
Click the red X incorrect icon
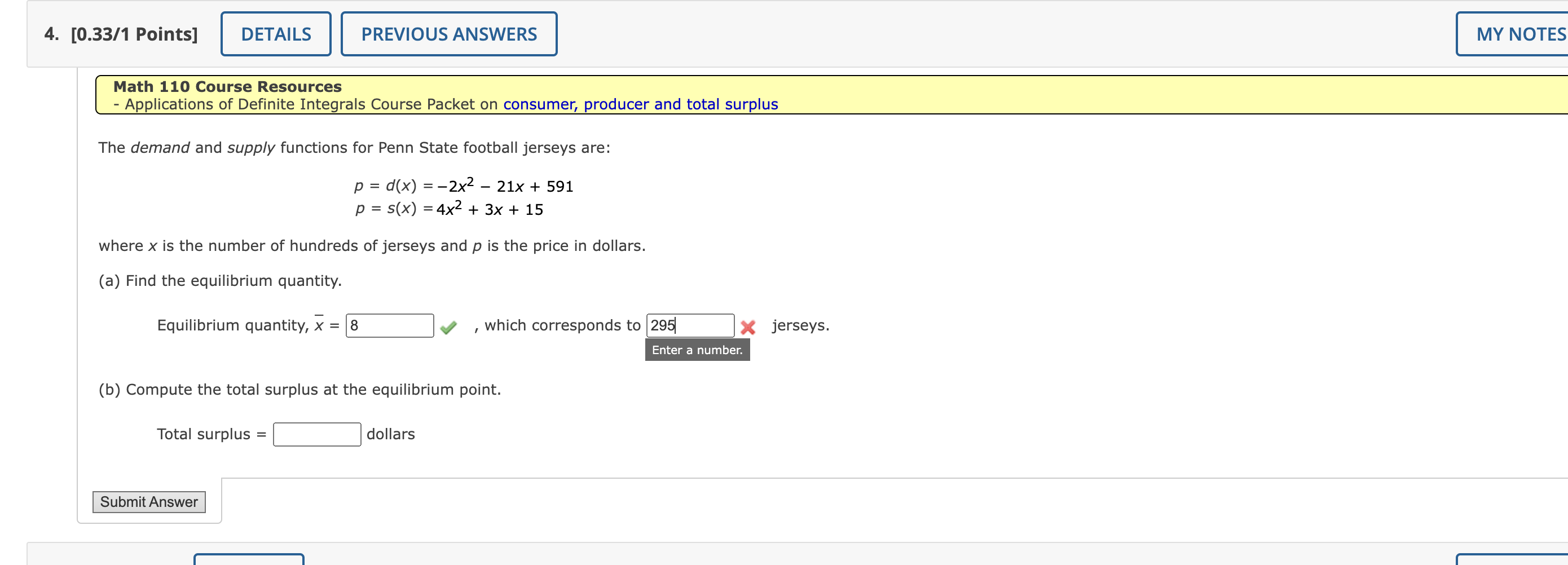tap(747, 328)
